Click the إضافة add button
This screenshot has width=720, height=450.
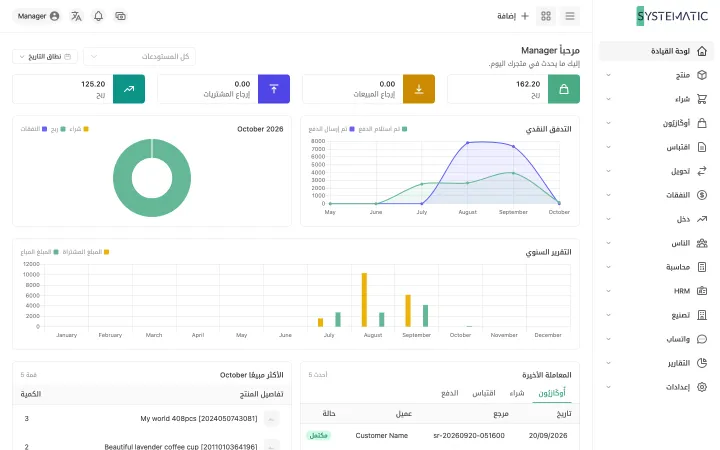tap(513, 16)
